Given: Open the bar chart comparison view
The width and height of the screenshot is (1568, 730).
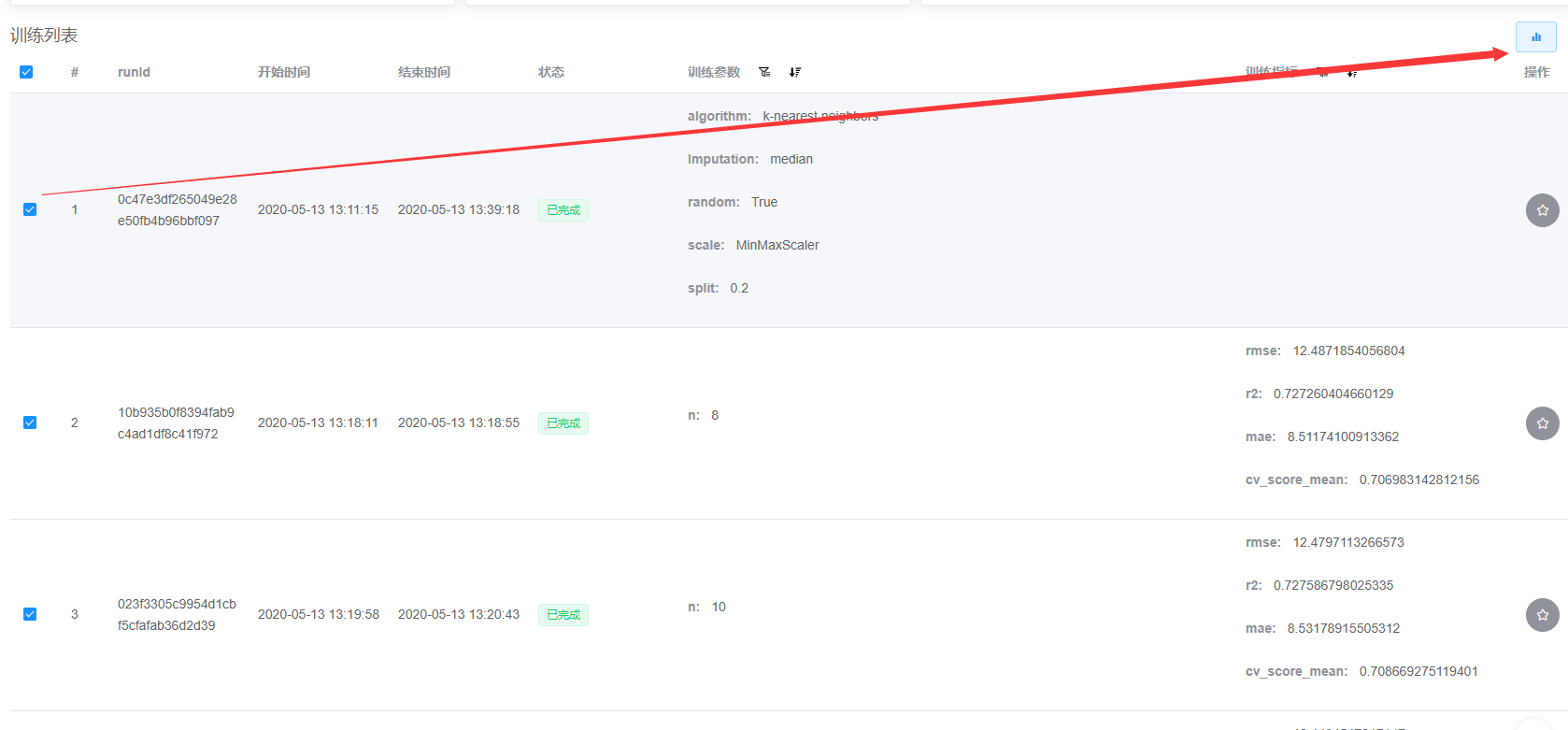Looking at the screenshot, I should 1535,37.
